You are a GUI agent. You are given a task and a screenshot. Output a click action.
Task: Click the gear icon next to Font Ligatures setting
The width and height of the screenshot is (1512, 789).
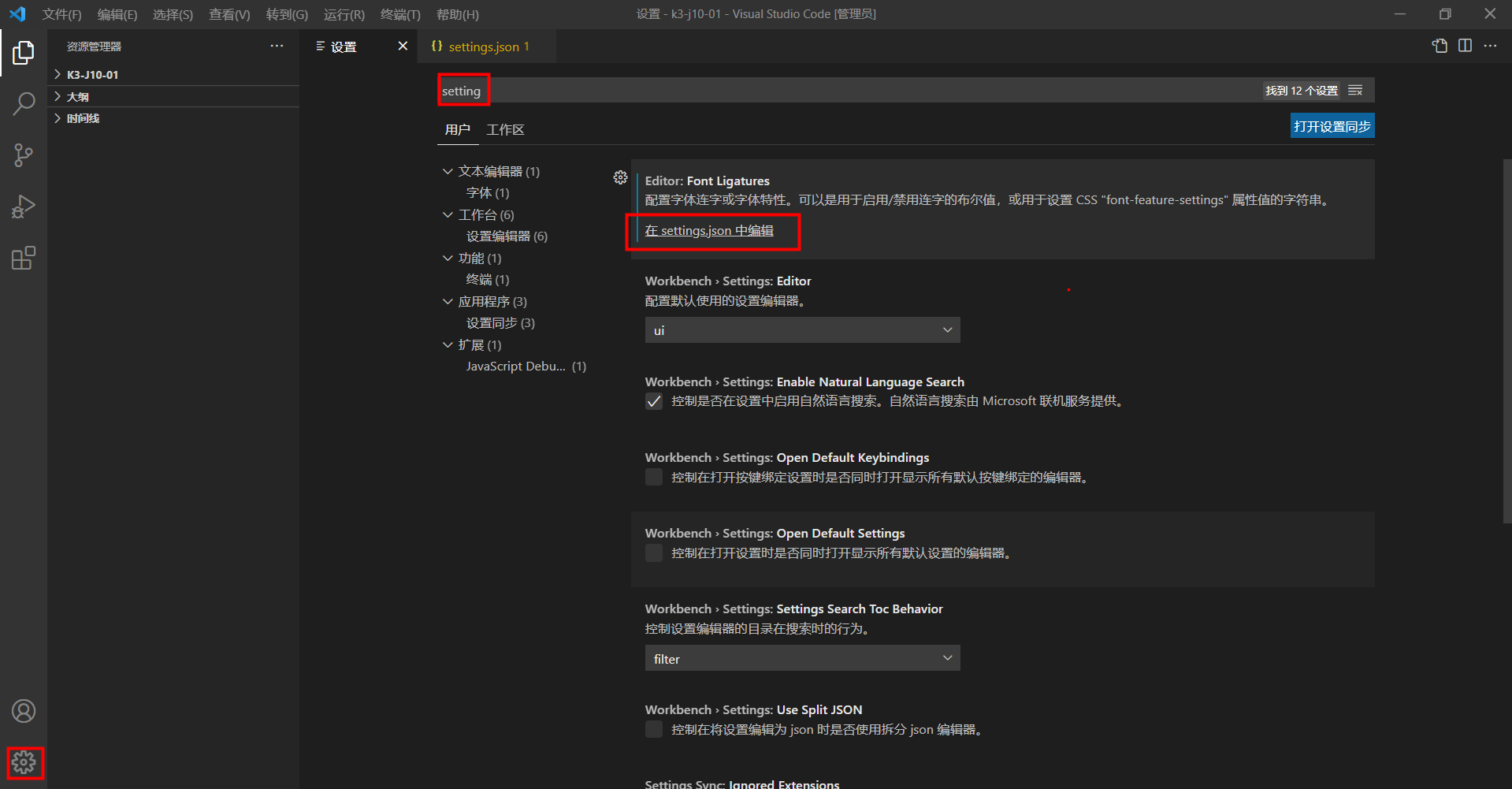[620, 177]
